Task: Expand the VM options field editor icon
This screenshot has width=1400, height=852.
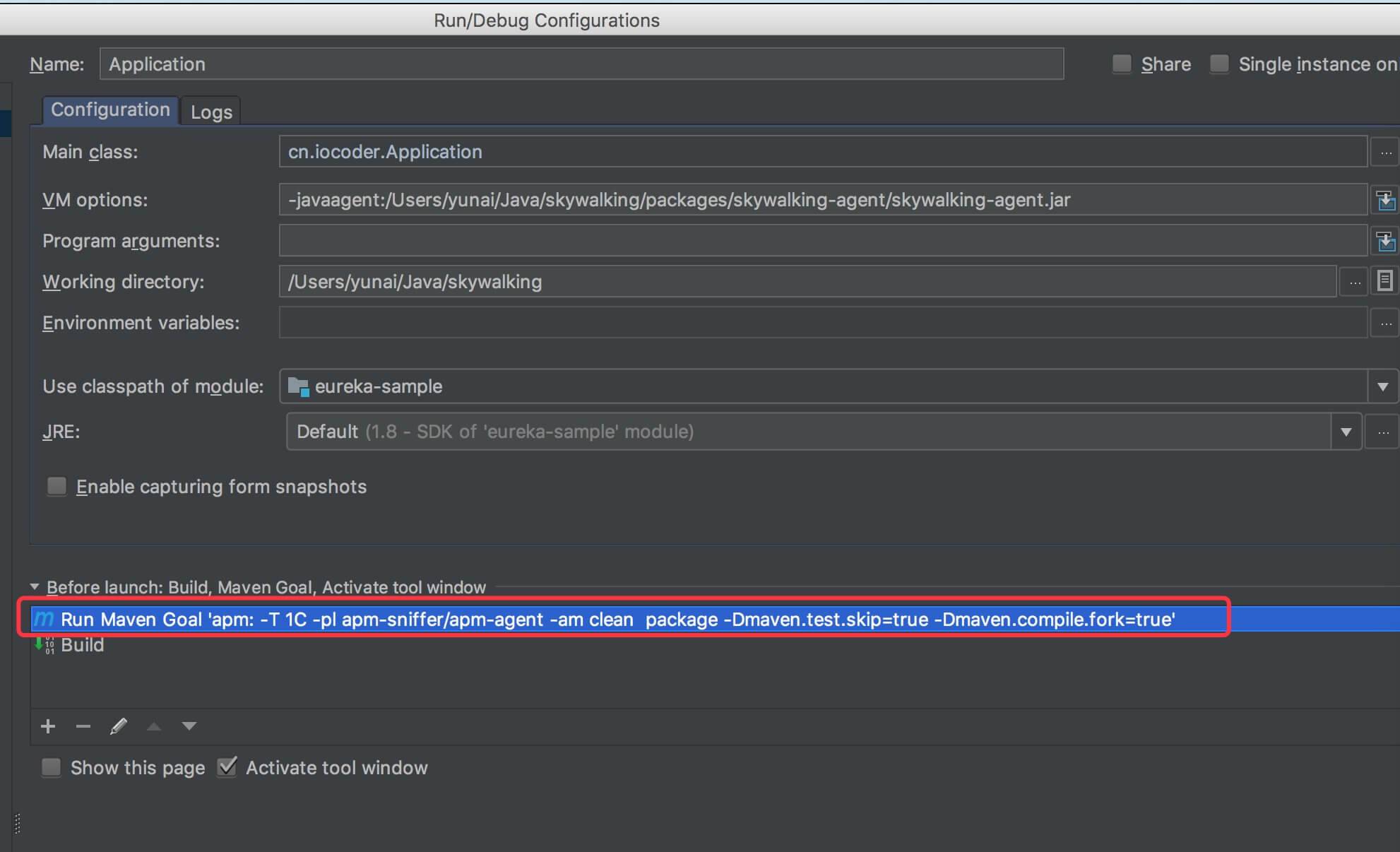Action: click(1385, 201)
